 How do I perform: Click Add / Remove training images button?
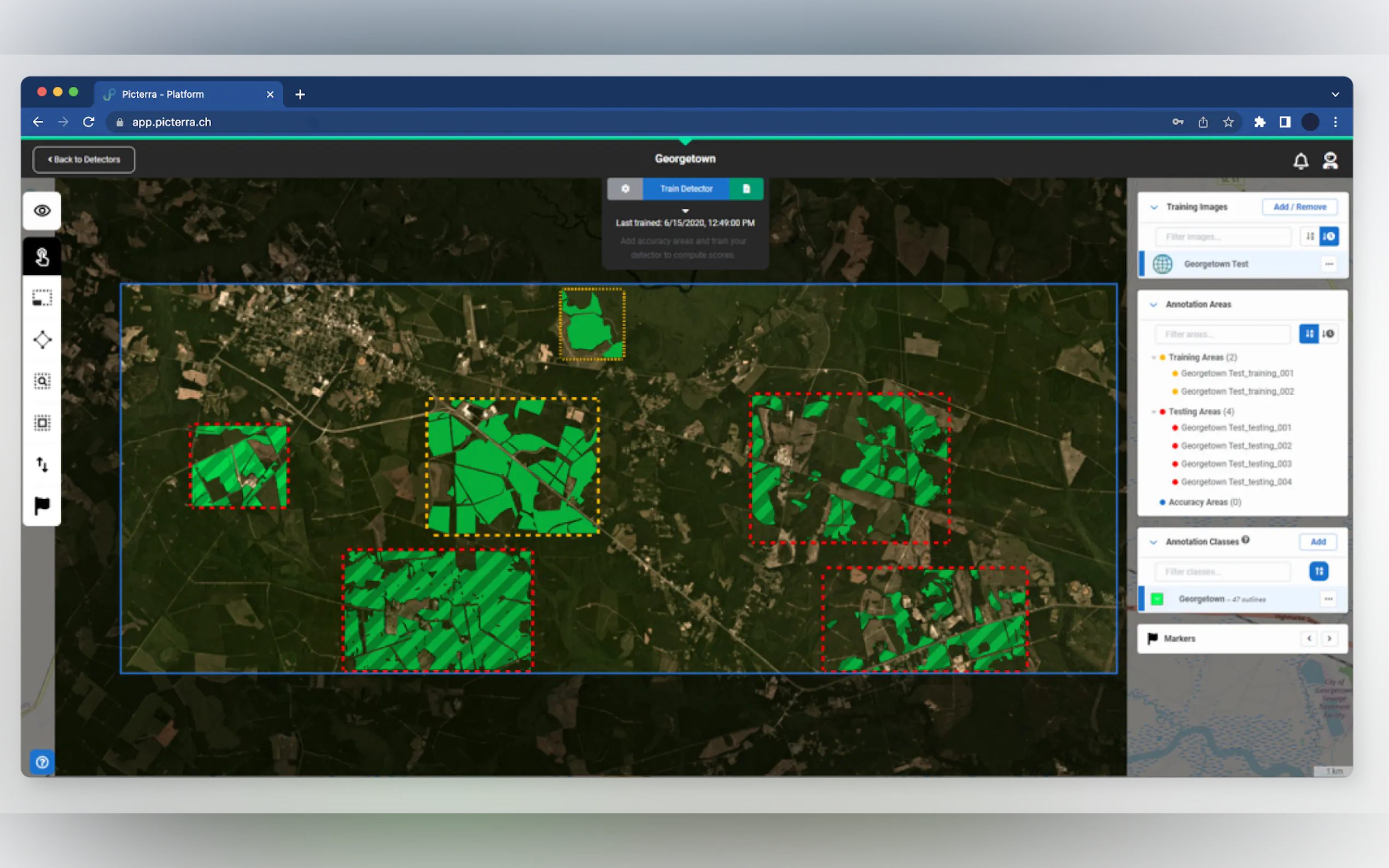[1299, 207]
